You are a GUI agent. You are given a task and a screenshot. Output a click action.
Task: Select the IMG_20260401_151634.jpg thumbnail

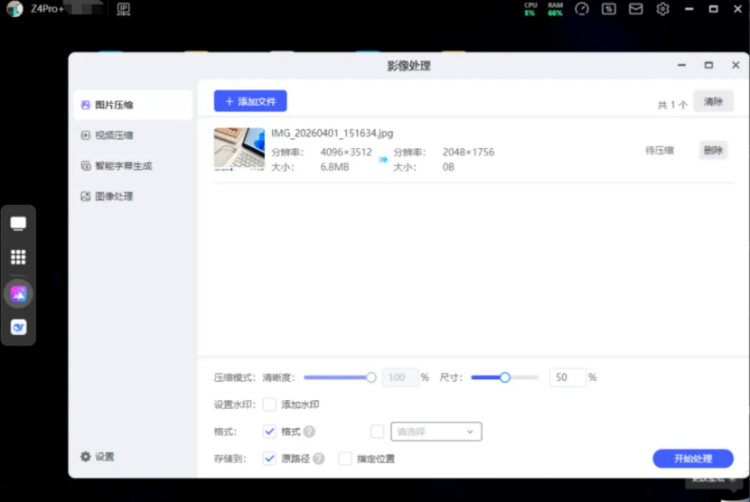(x=239, y=149)
